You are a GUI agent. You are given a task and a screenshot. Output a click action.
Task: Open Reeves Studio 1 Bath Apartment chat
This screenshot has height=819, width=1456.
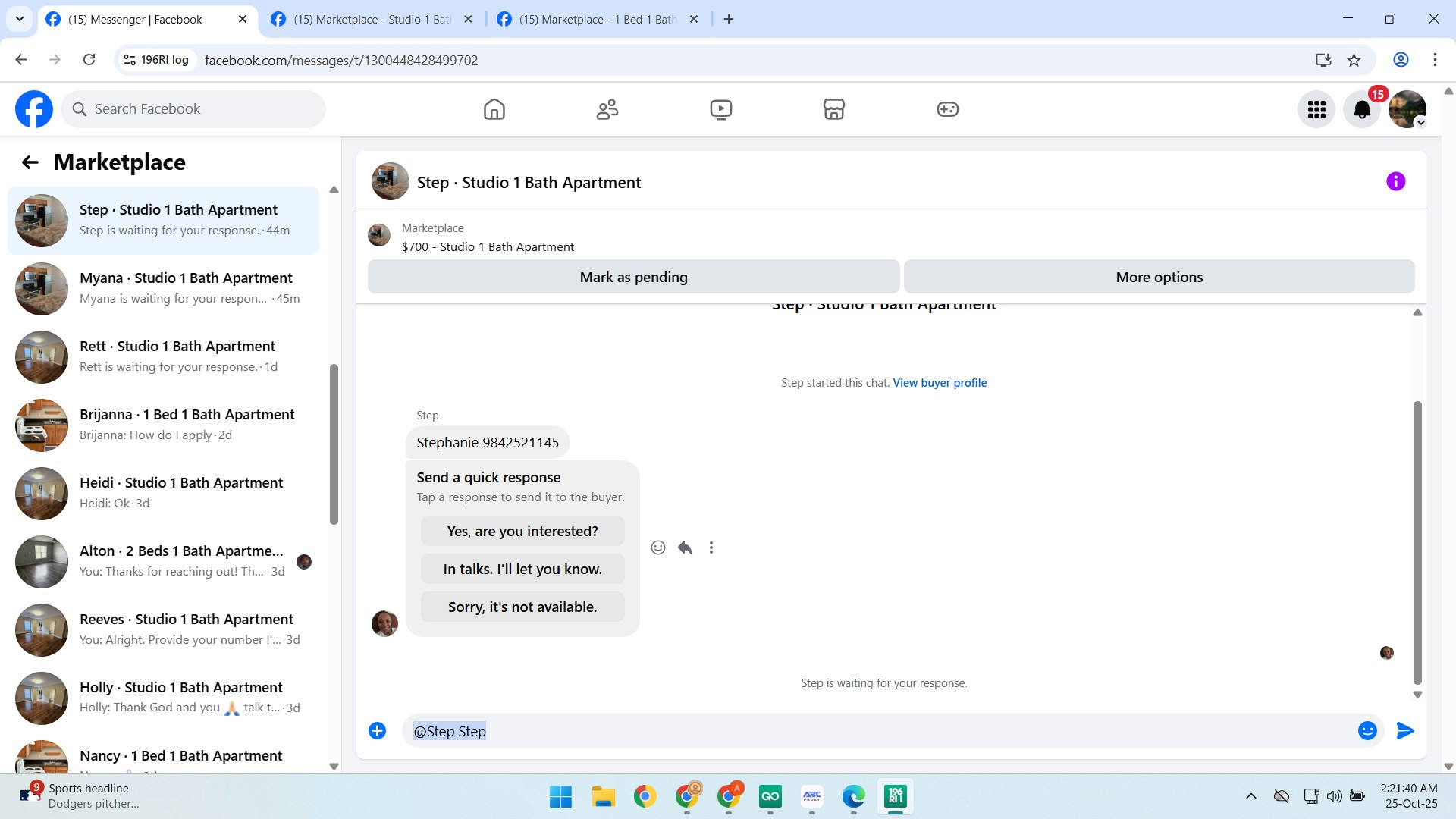(163, 630)
